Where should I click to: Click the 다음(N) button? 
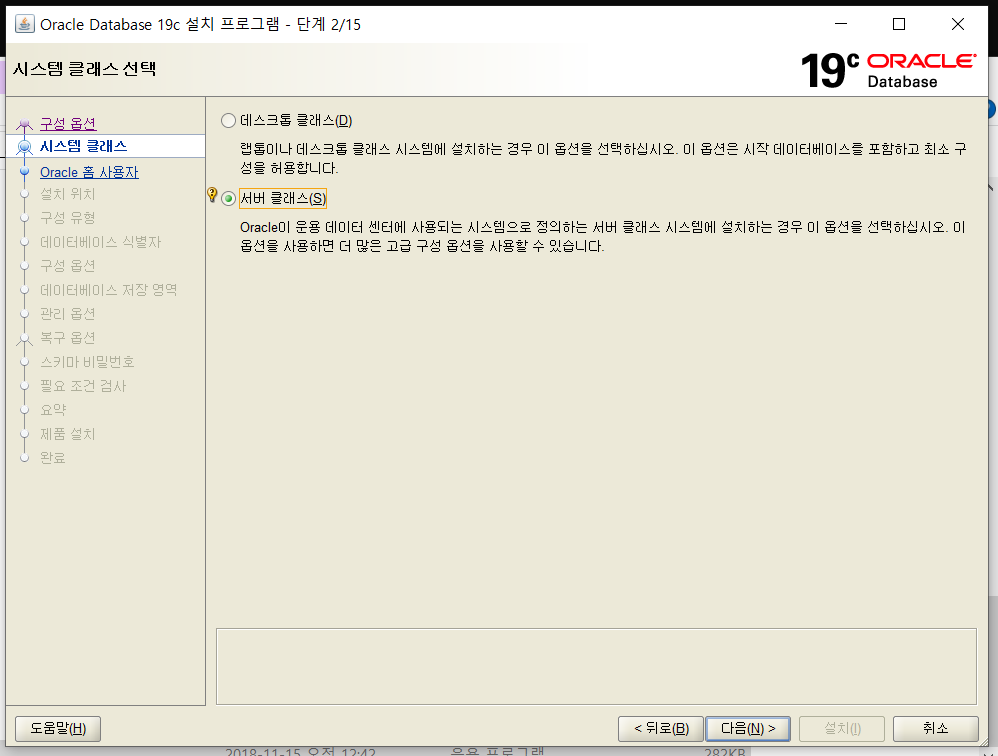coord(748,728)
